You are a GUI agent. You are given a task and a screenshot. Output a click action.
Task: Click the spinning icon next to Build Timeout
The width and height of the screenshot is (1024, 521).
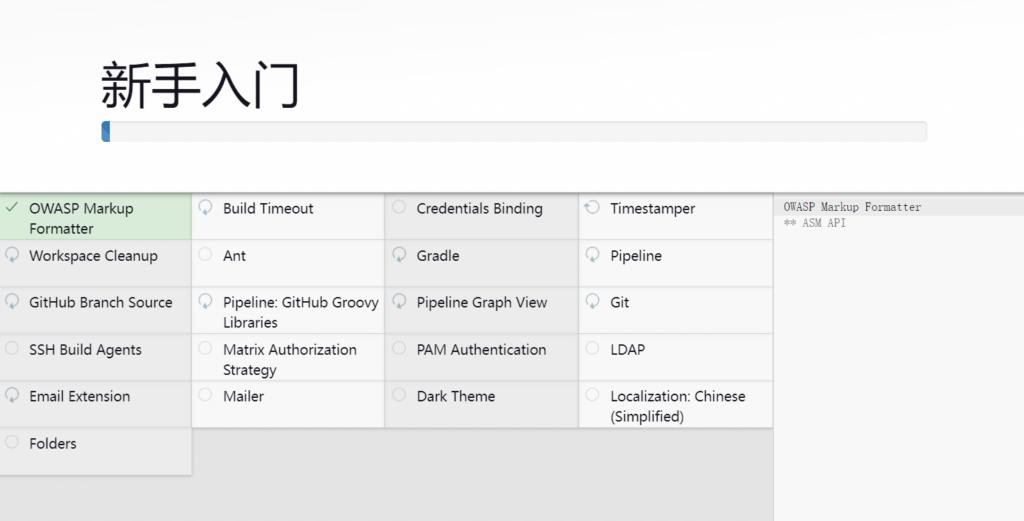coord(206,208)
